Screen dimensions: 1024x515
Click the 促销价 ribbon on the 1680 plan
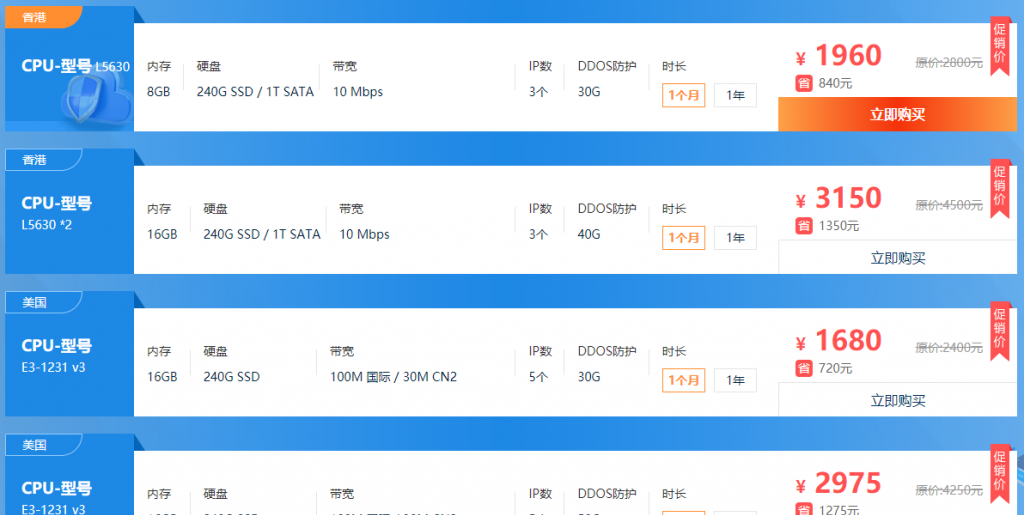click(x=999, y=331)
